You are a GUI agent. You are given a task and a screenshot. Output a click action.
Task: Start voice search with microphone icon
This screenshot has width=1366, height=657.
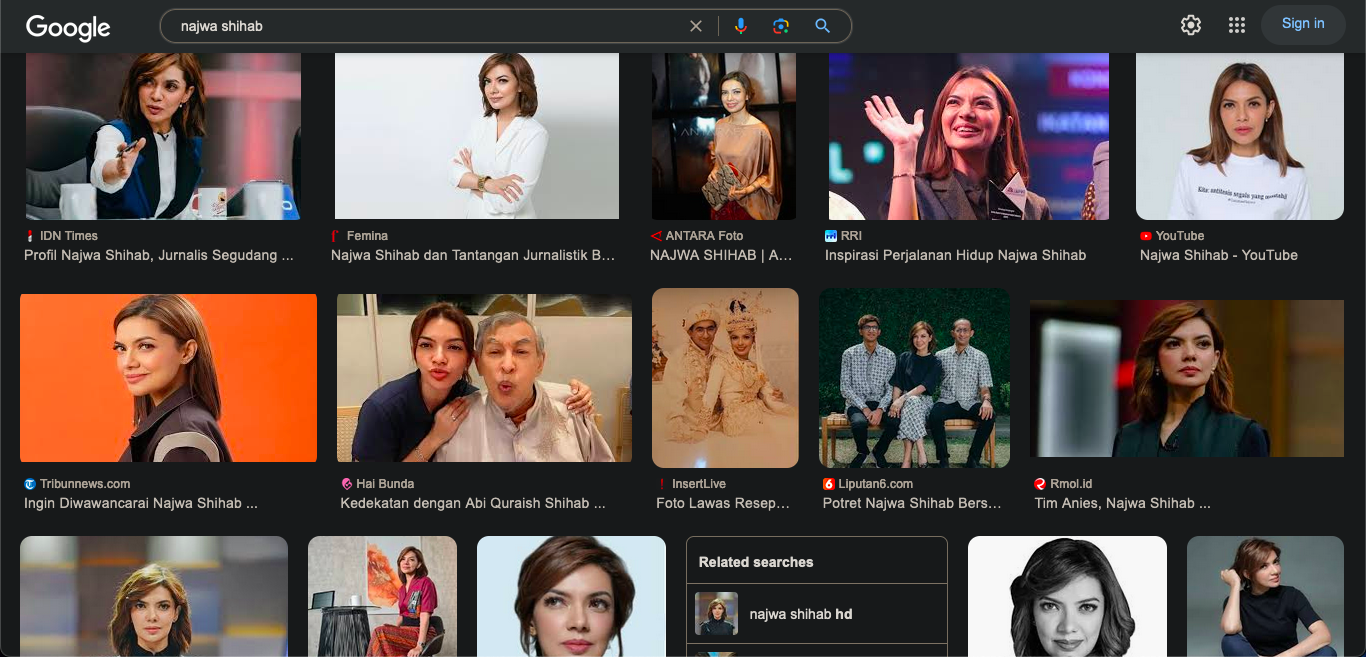(740, 26)
